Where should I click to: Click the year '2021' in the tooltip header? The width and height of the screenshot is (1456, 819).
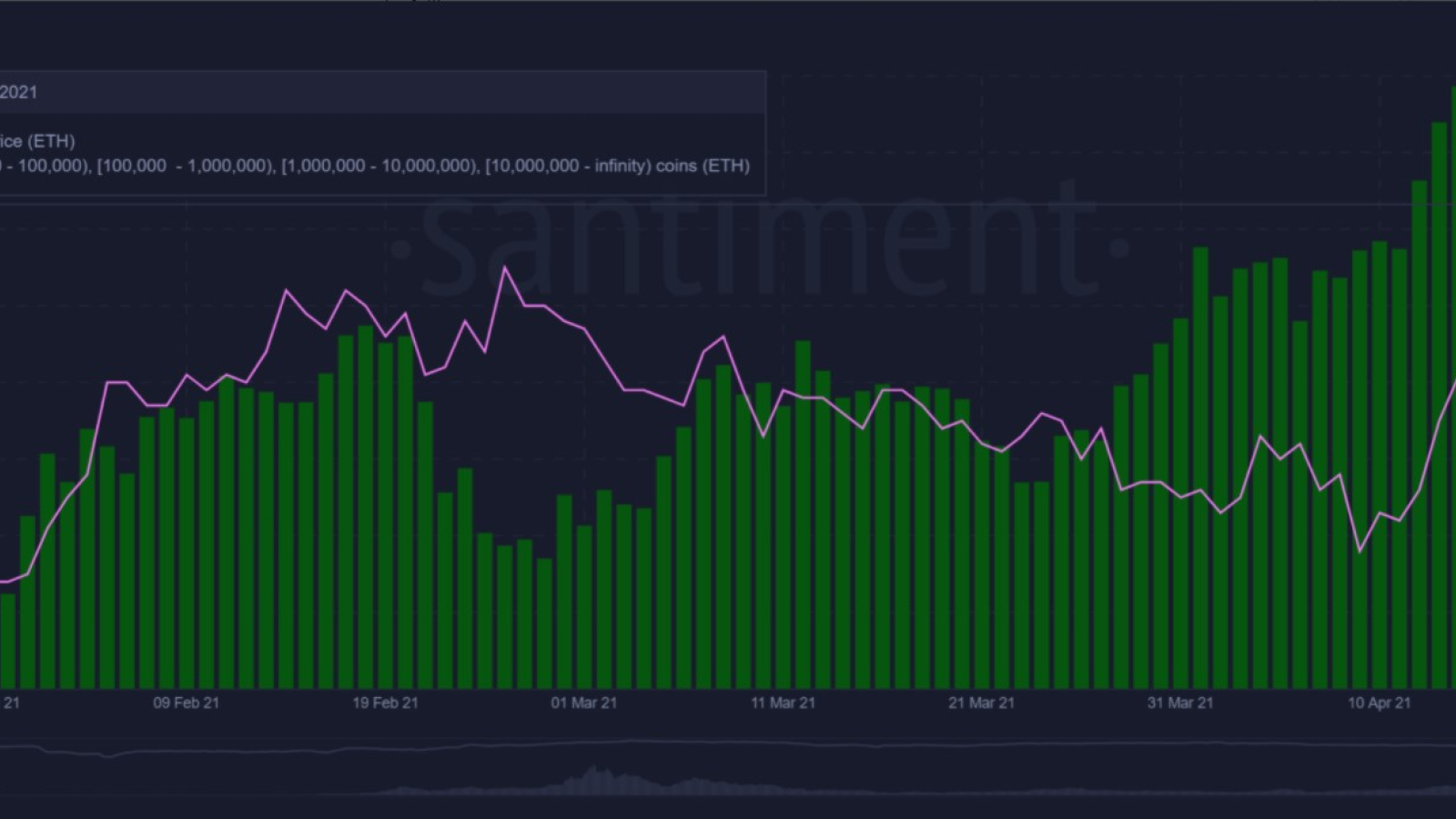pyautogui.click(x=18, y=92)
